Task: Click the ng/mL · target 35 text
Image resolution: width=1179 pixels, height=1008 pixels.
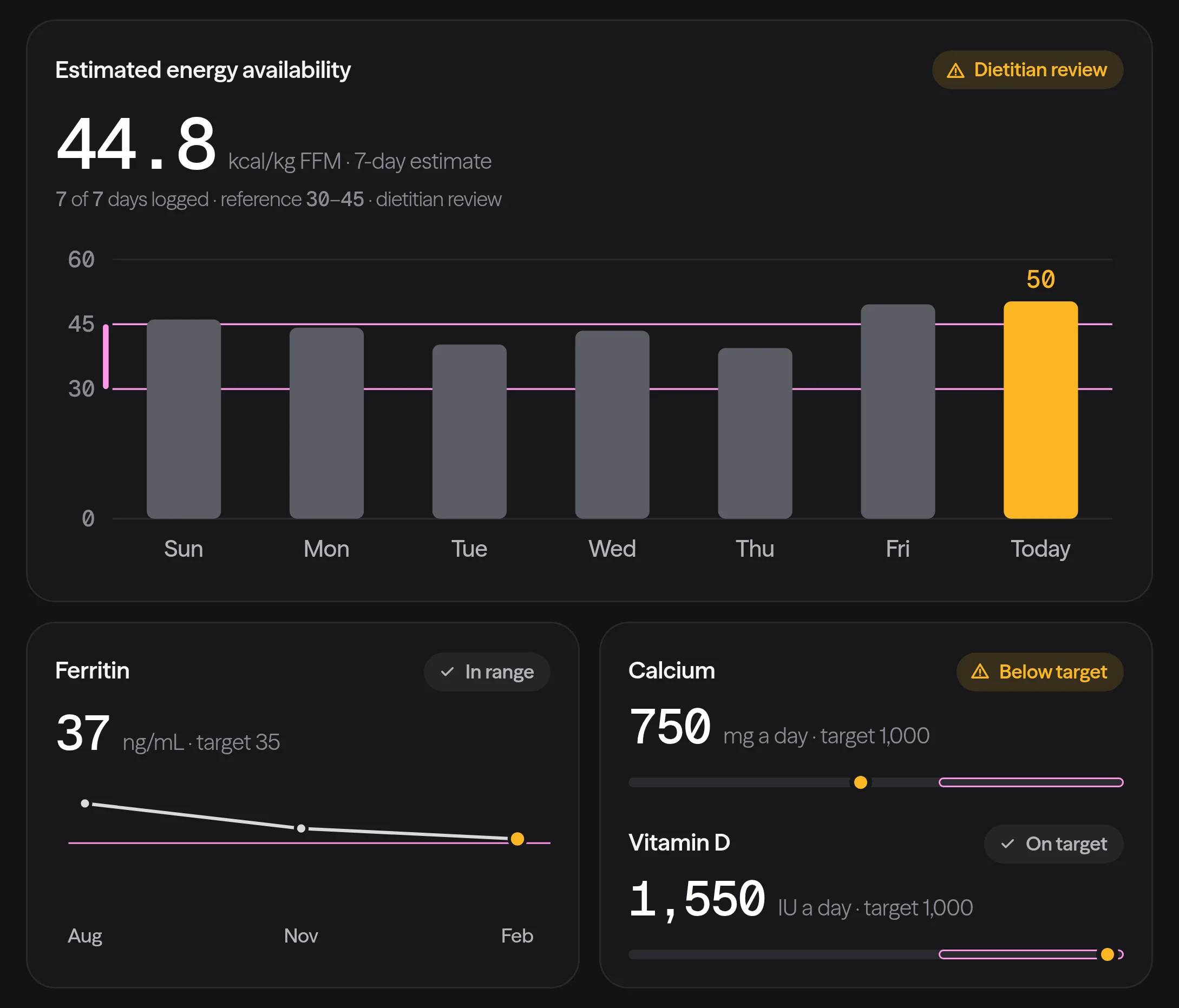Action: click(x=201, y=742)
